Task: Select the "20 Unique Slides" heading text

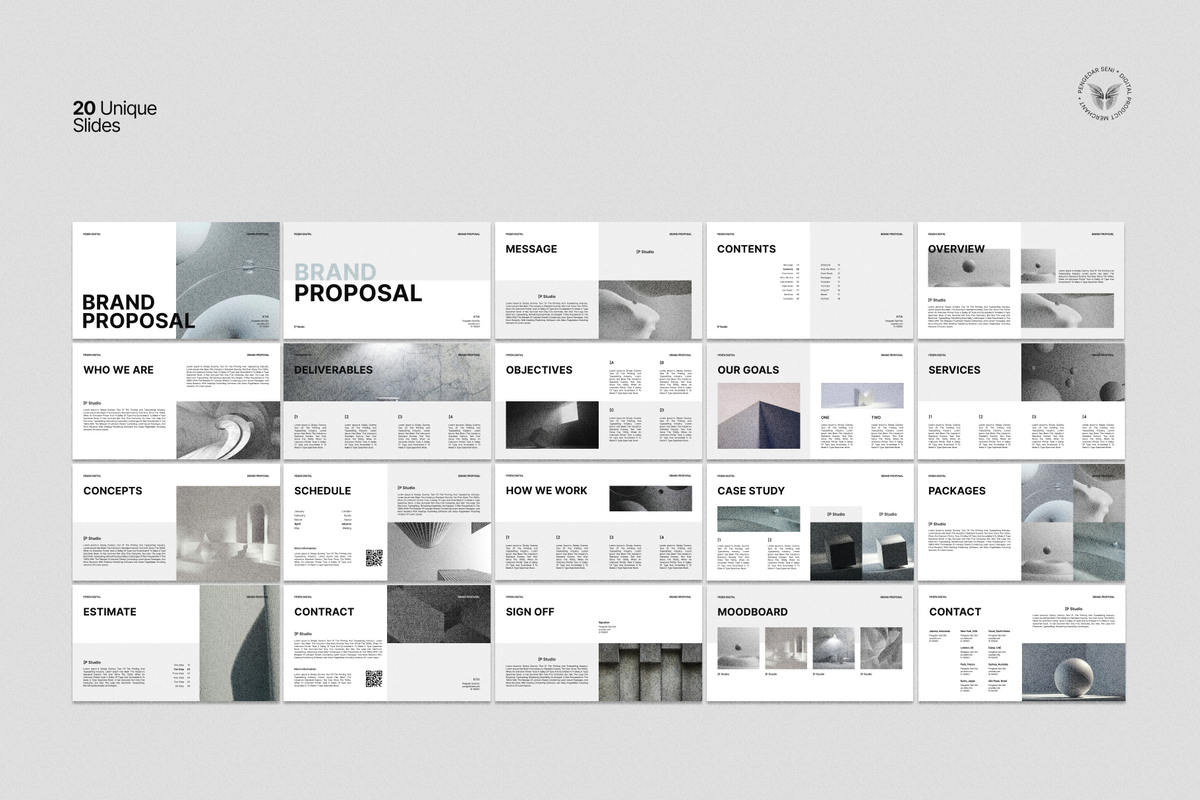Action: click(x=115, y=117)
